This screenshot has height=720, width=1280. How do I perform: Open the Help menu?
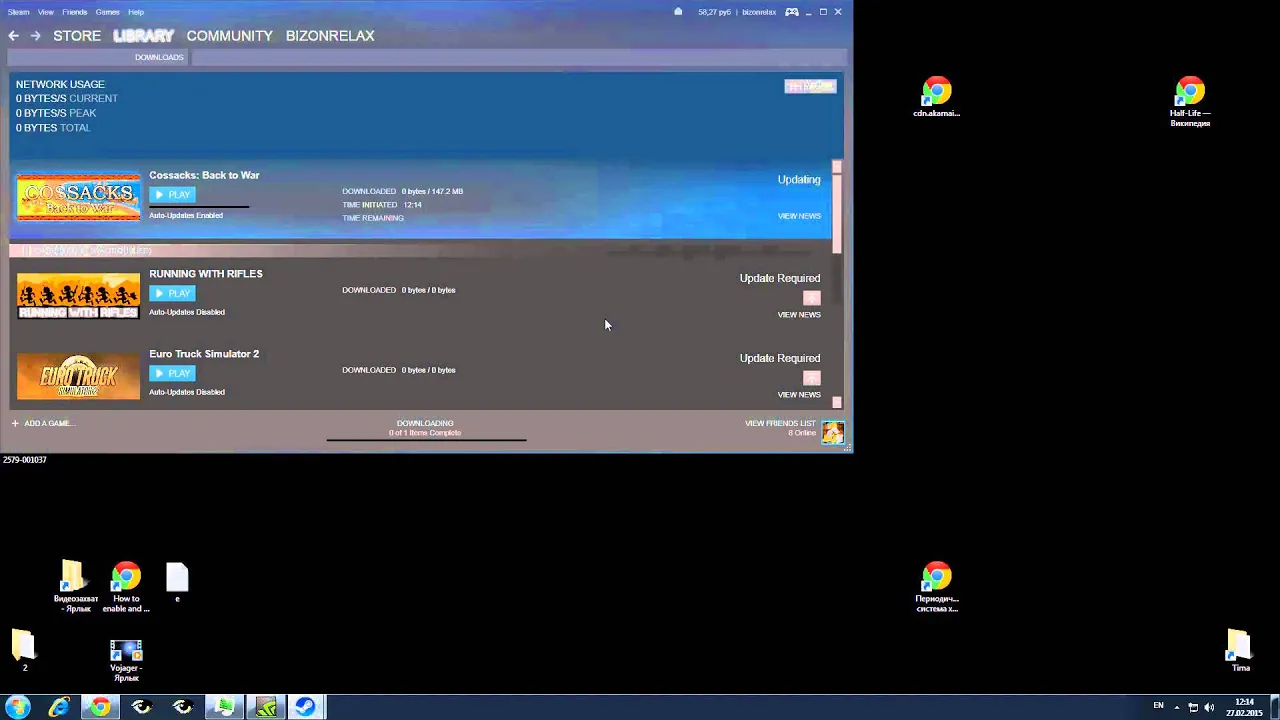(x=136, y=12)
